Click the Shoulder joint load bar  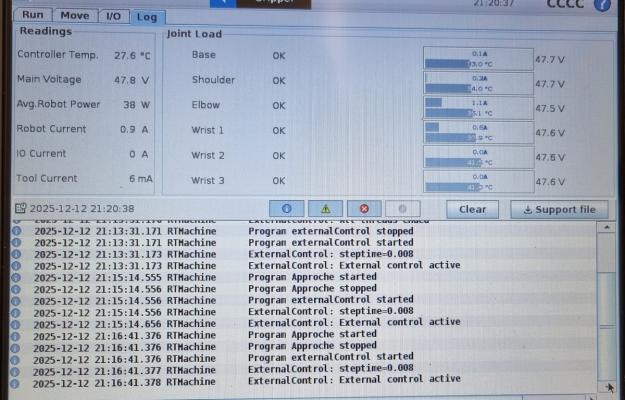478,84
